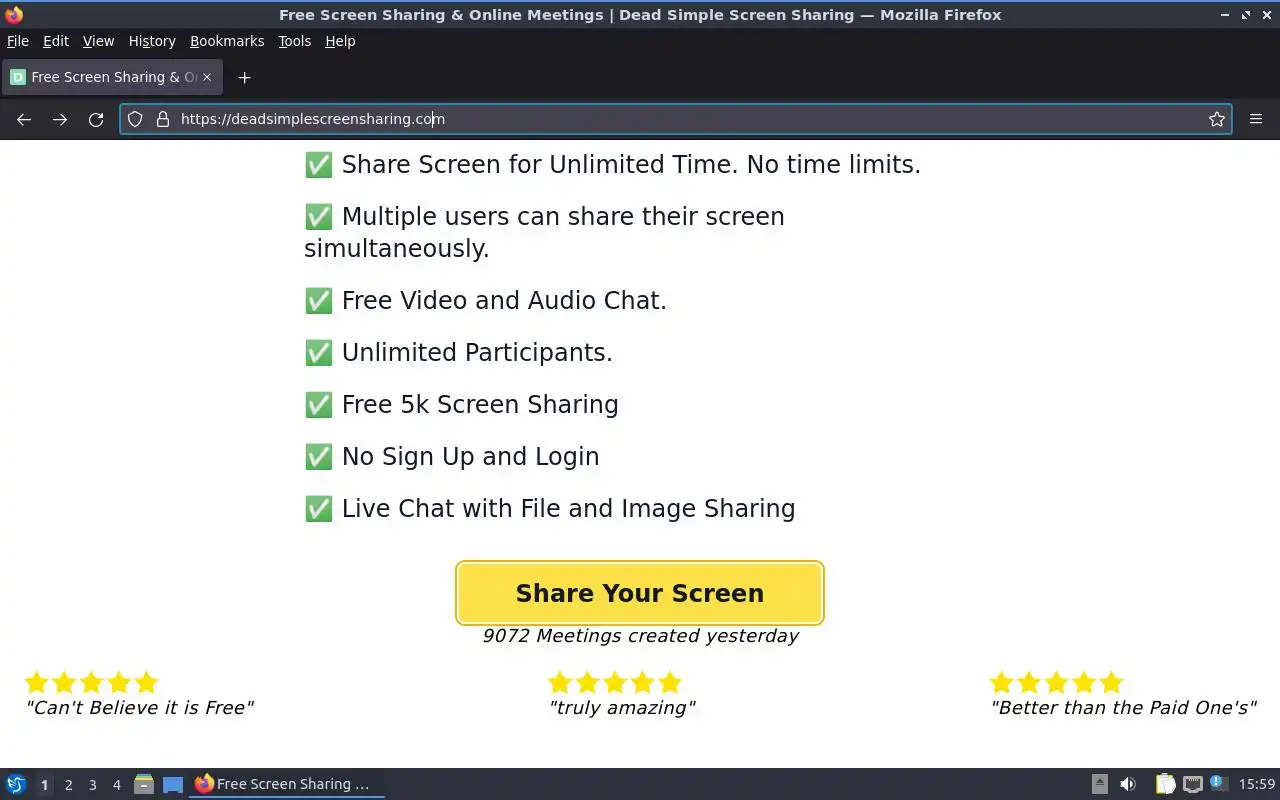Focus the URL address bar

pos(675,119)
